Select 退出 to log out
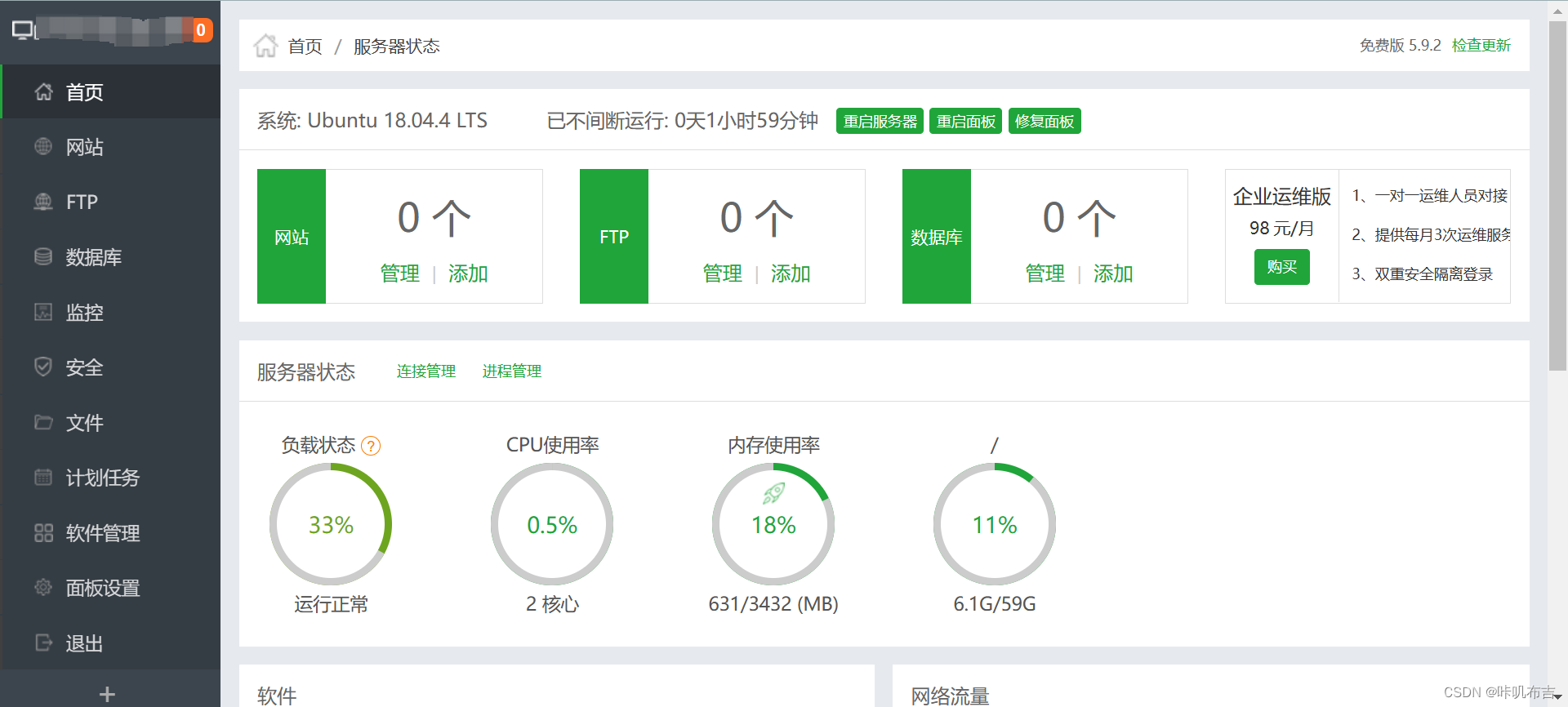 coord(110,643)
